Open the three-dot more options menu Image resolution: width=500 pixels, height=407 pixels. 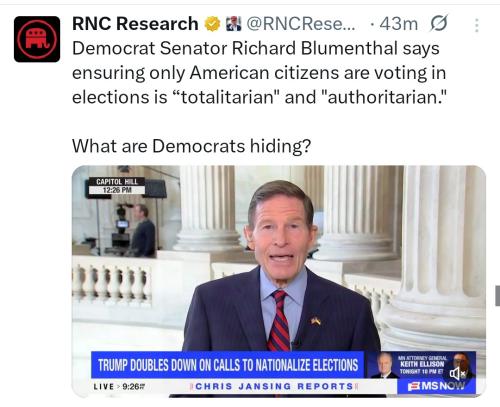coord(477,25)
